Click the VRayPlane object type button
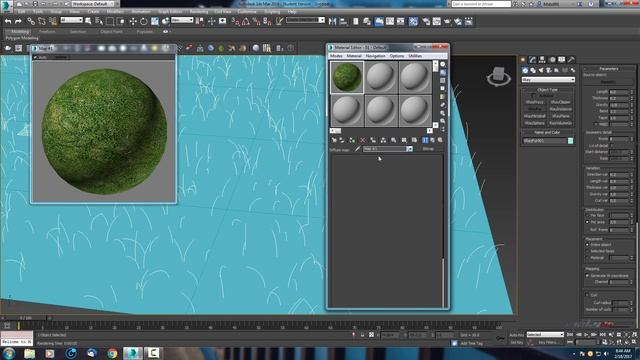The image size is (640, 360). [x=560, y=116]
